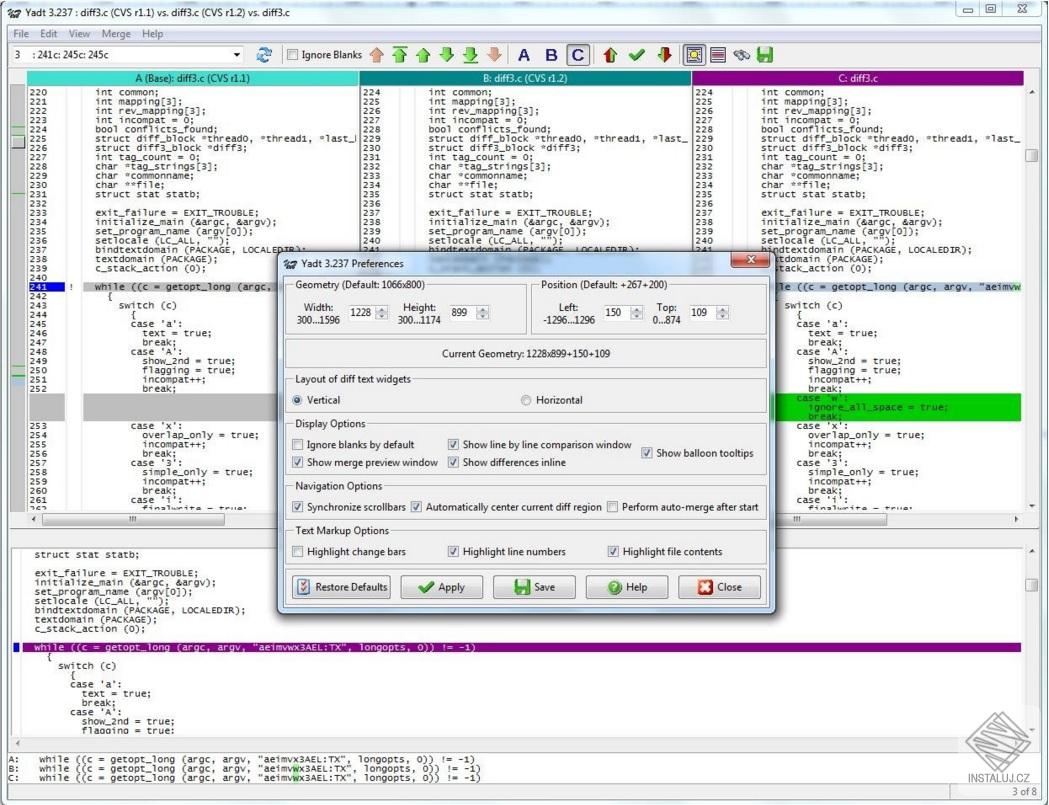Enable Ignore blanks by default

pos(298,444)
